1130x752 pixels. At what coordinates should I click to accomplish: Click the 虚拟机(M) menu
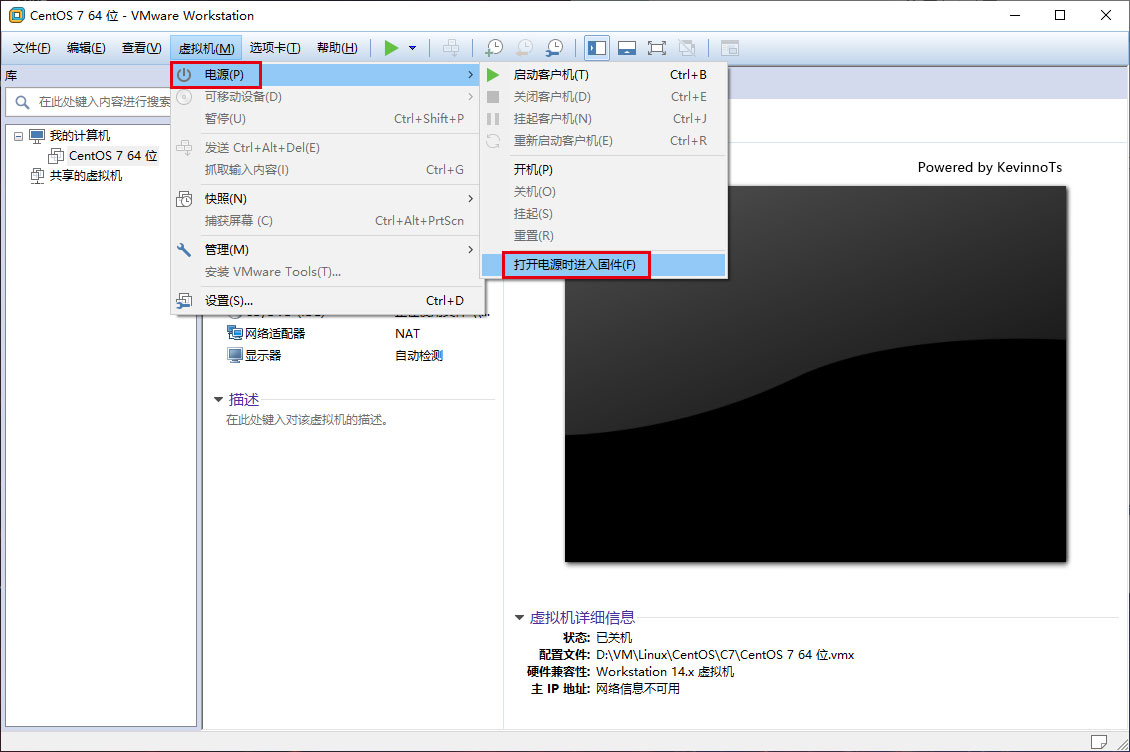point(206,48)
